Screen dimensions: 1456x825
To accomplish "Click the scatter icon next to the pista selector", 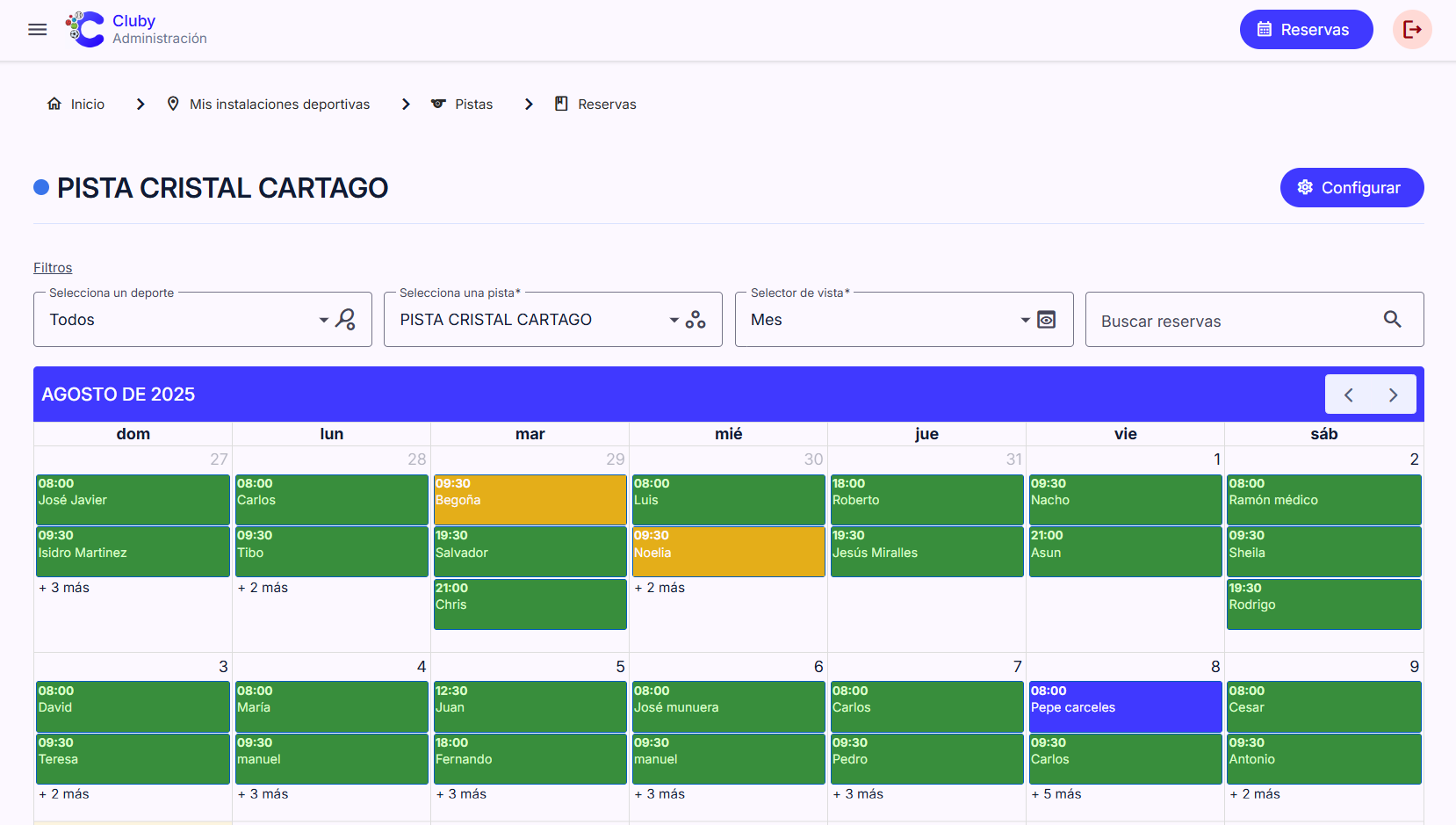I will [x=696, y=319].
